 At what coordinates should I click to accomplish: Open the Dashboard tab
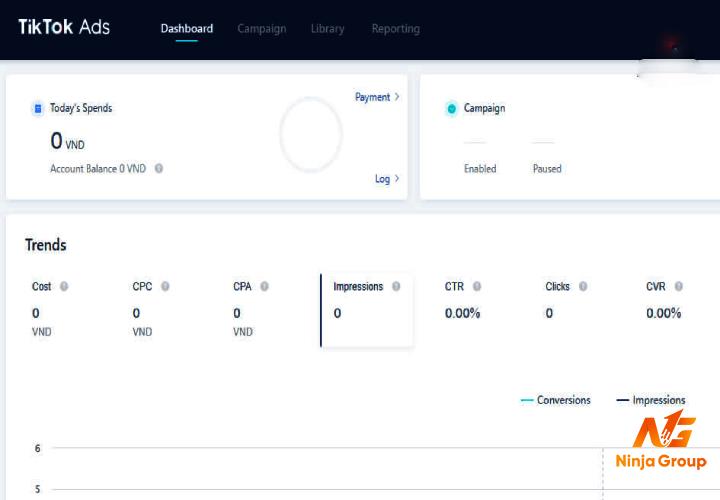(x=186, y=28)
